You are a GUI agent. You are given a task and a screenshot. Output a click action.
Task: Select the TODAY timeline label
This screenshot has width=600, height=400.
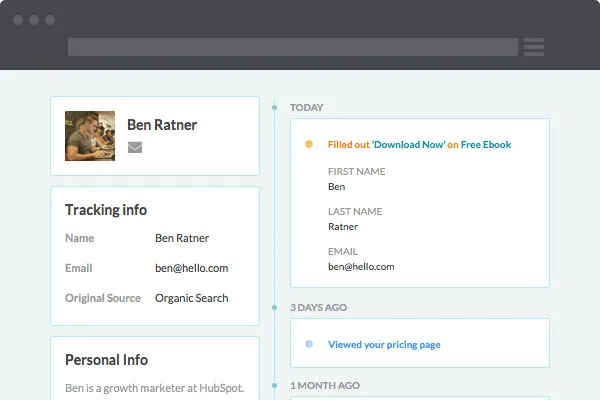(306, 107)
